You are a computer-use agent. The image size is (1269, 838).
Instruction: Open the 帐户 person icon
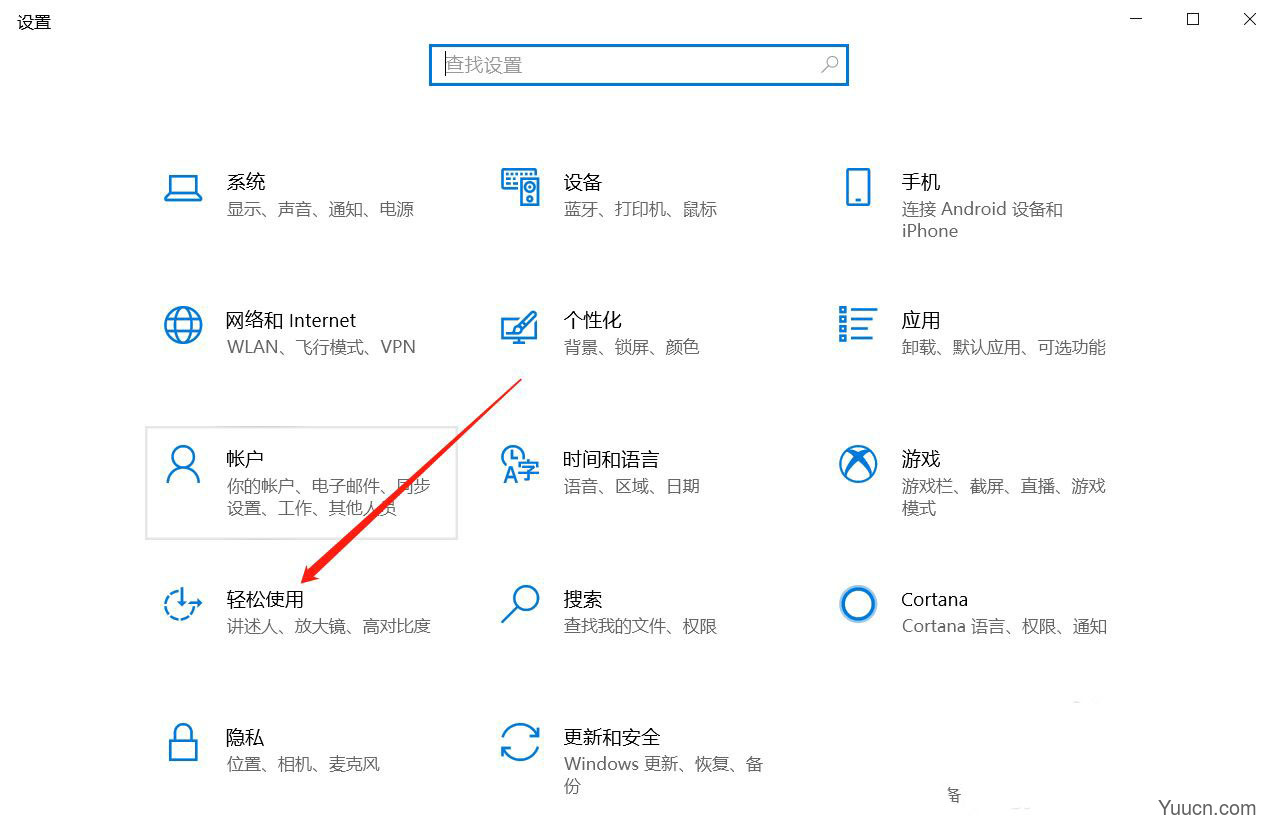(x=183, y=464)
